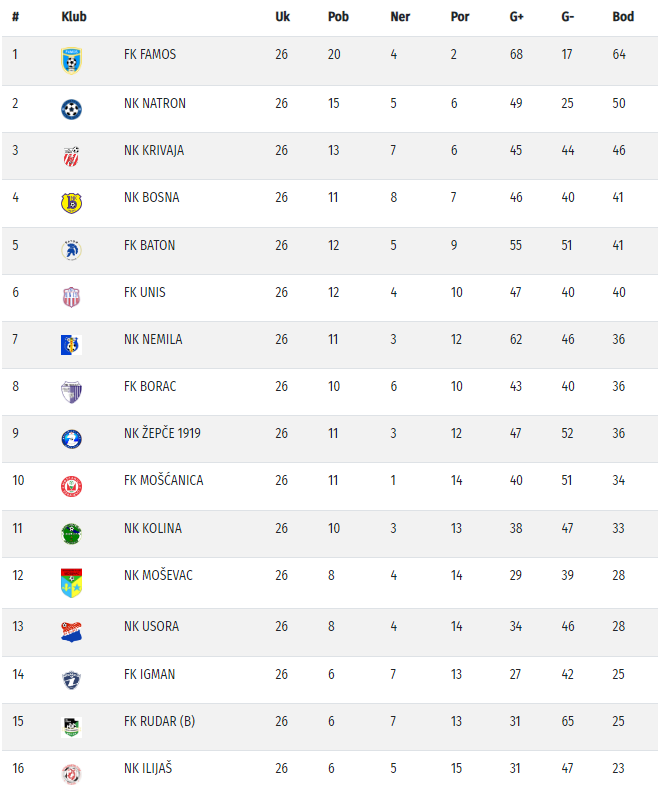Select the NK Ilijaš team name
The height and width of the screenshot is (793, 658).
150,768
